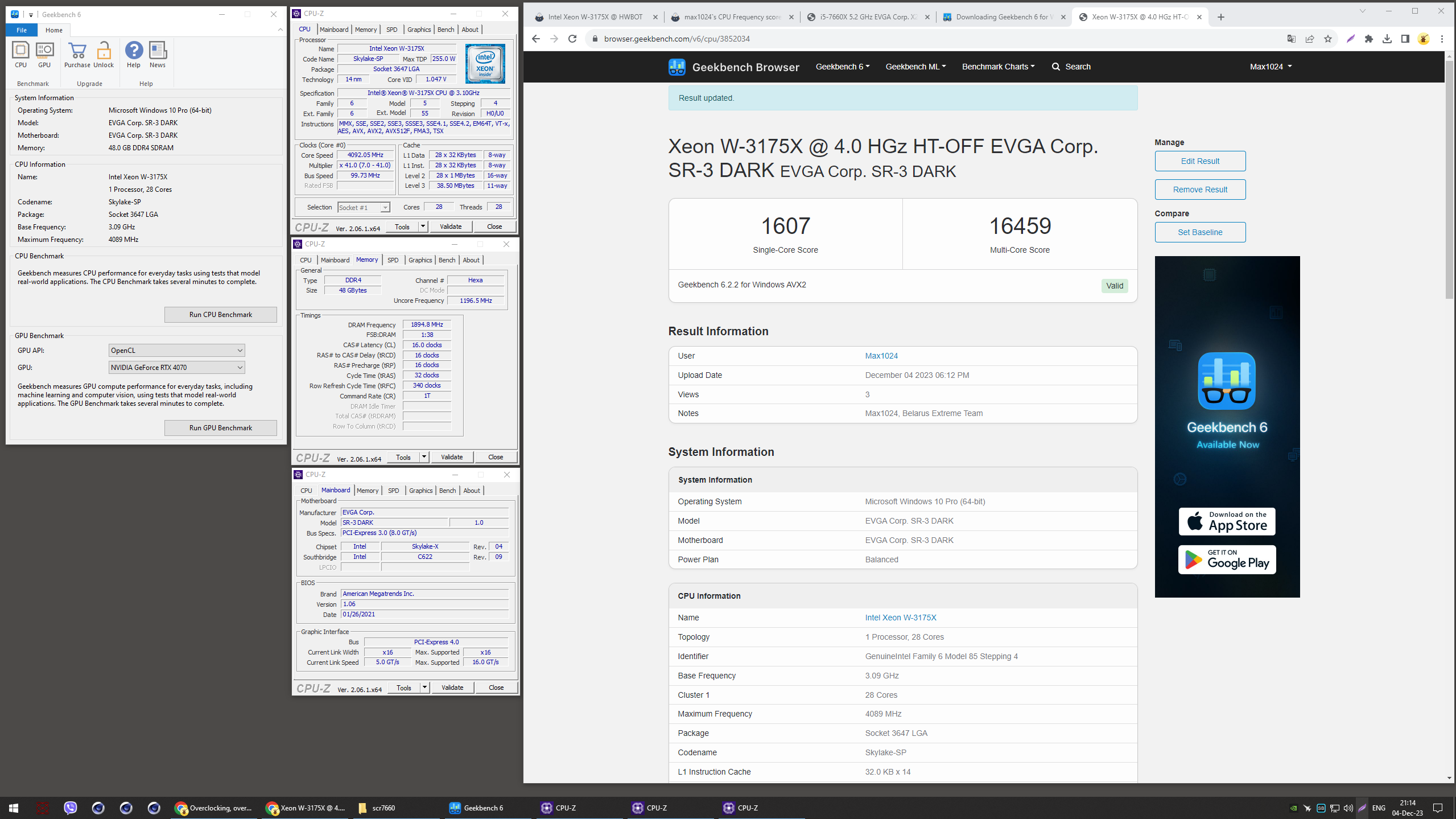
Task: Collapse the Geekbench ribbon with the chevron
Action: pyautogui.click(x=280, y=30)
